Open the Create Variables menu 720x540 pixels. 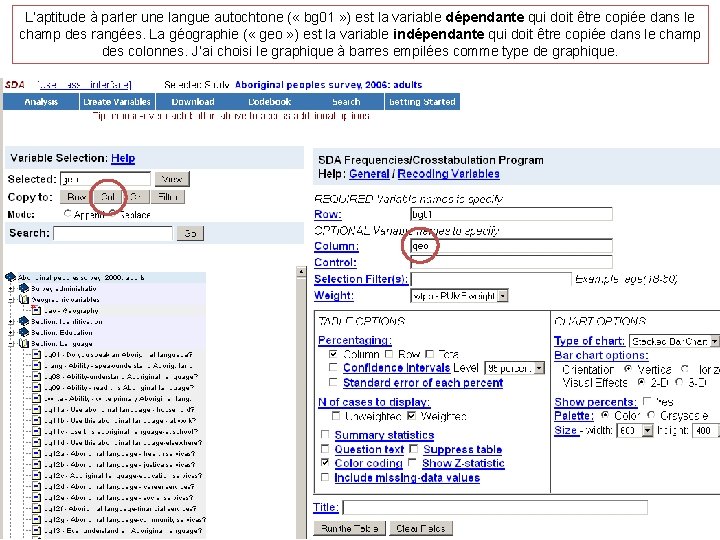click(117, 102)
